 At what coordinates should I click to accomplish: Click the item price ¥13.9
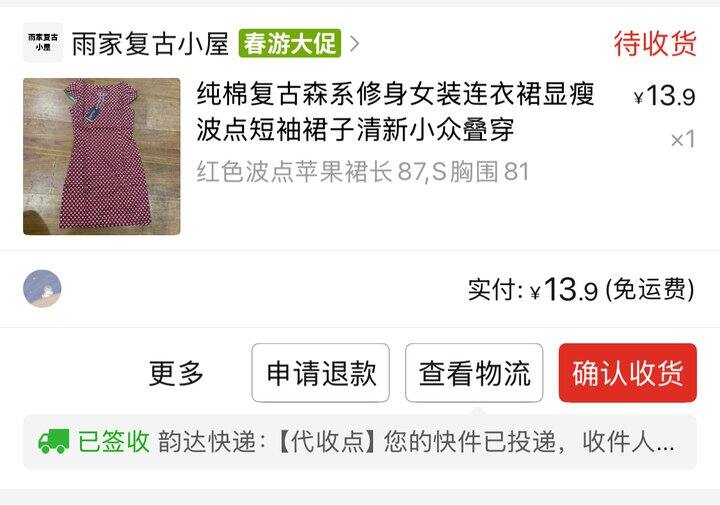(x=664, y=96)
